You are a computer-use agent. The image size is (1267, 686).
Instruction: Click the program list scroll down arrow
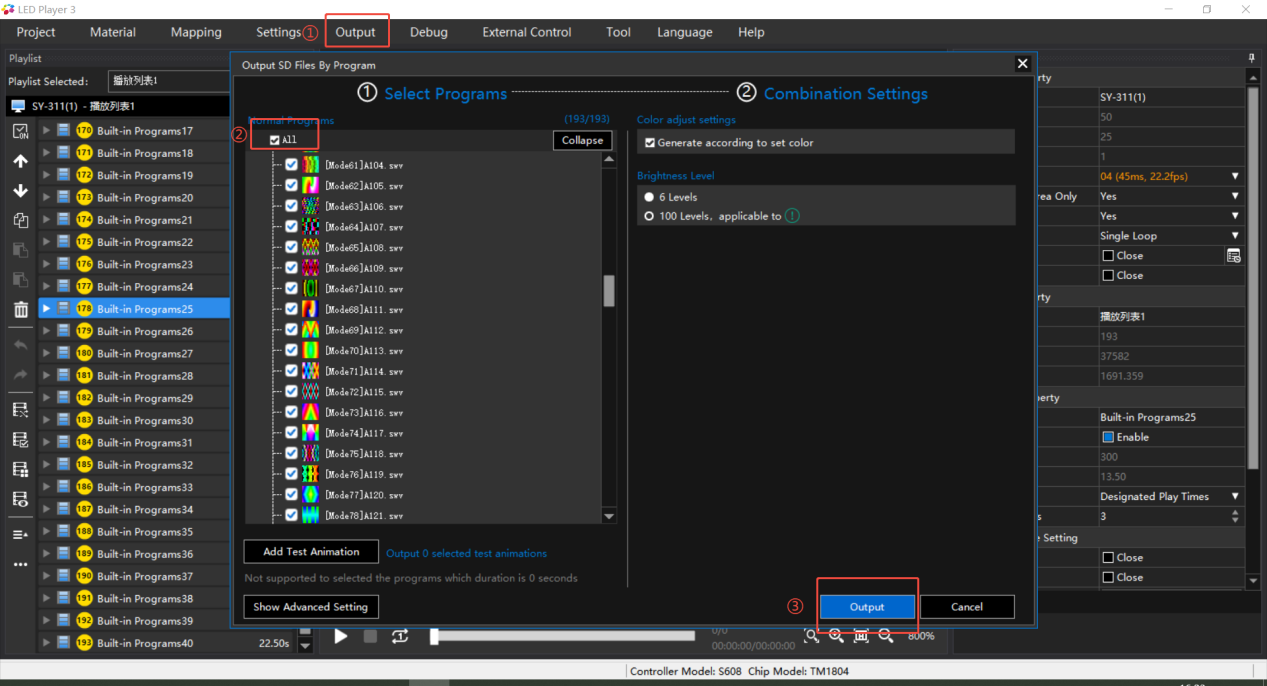tap(609, 516)
